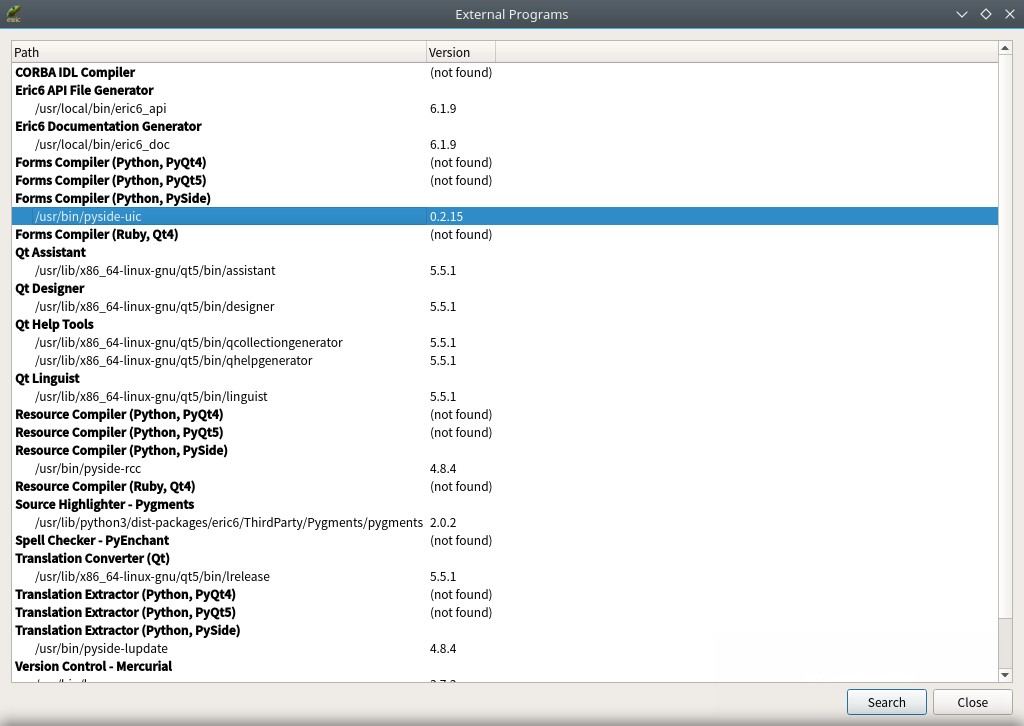This screenshot has width=1024, height=726.
Task: Click (not found) beside Spell Checker - PyEnchant
Action: tap(461, 541)
